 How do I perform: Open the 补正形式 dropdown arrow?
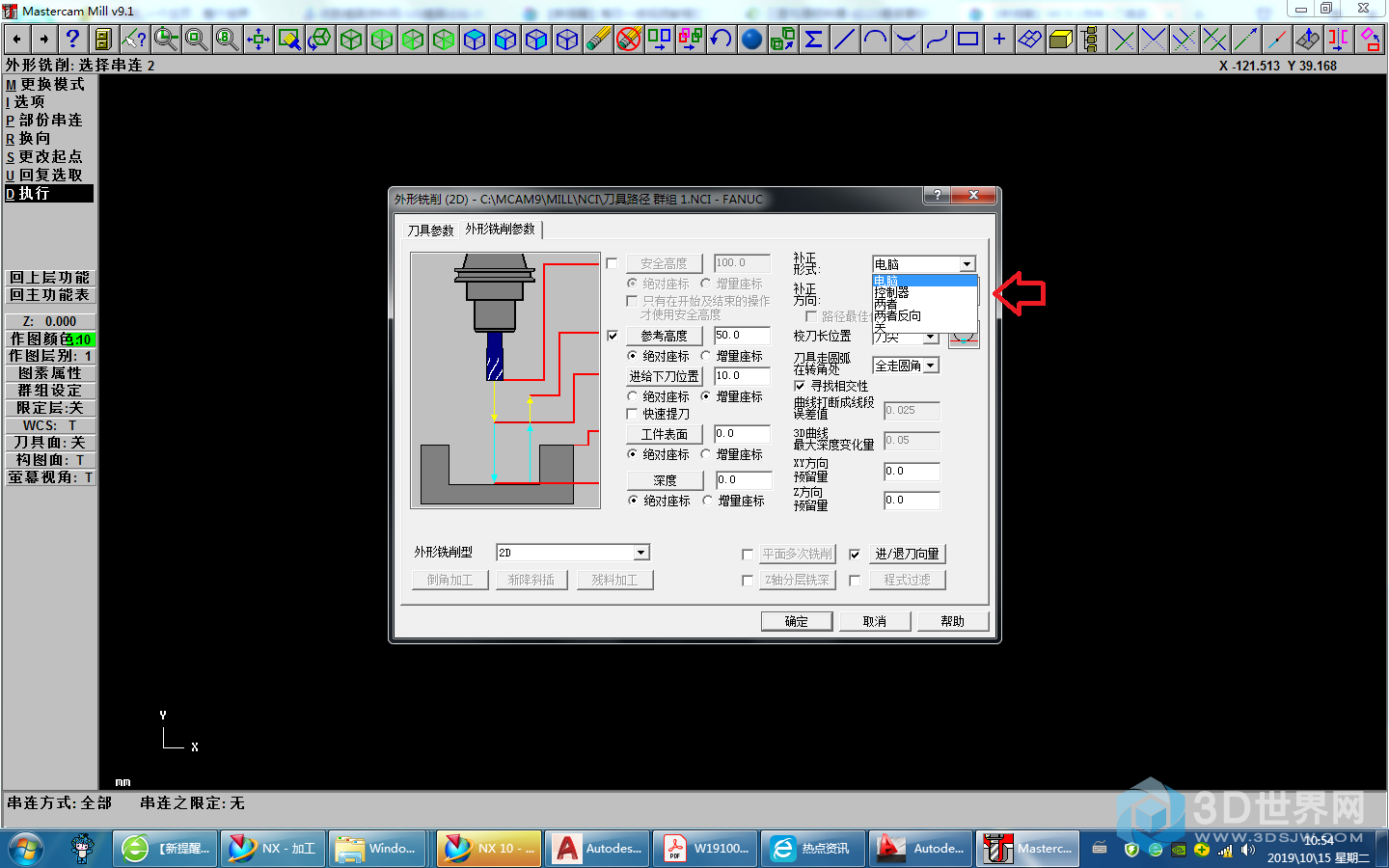point(967,264)
